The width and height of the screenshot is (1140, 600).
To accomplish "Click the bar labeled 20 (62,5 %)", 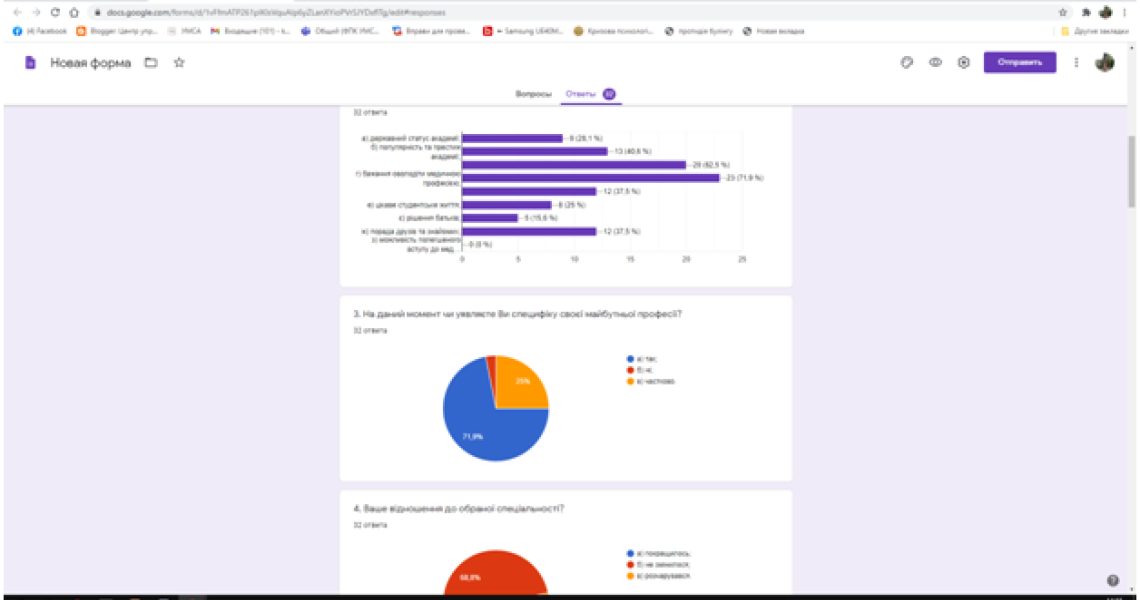I will coord(574,165).
